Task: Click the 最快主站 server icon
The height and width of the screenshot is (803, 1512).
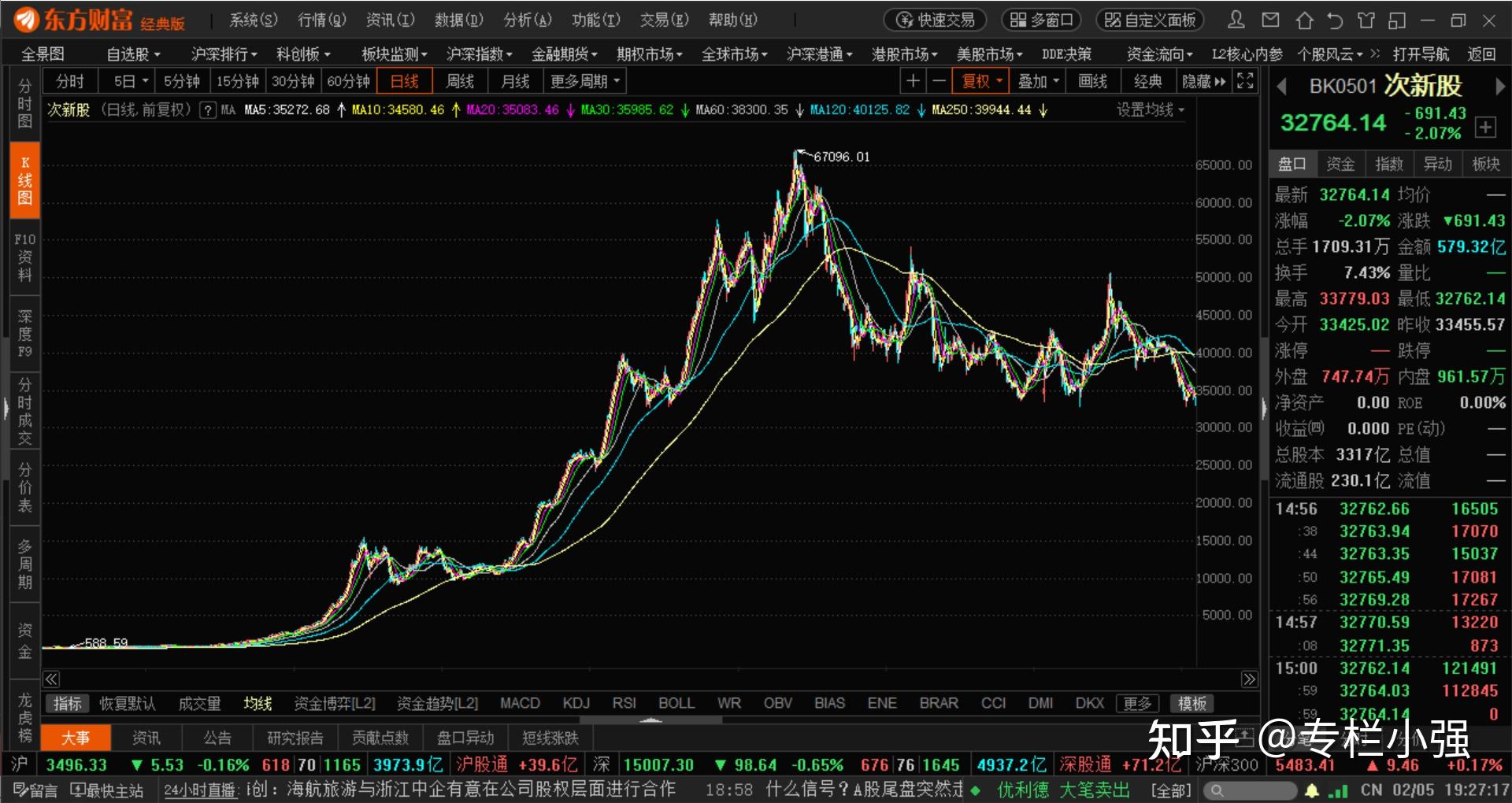Action: pos(106,790)
